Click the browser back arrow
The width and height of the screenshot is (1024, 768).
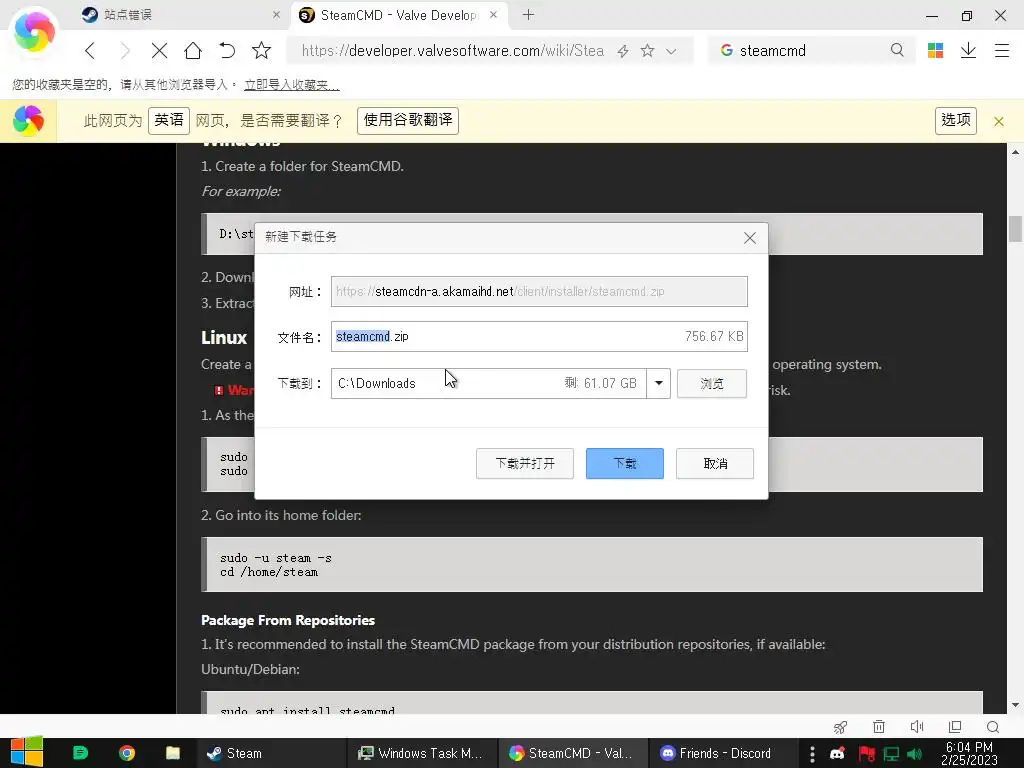coord(90,50)
